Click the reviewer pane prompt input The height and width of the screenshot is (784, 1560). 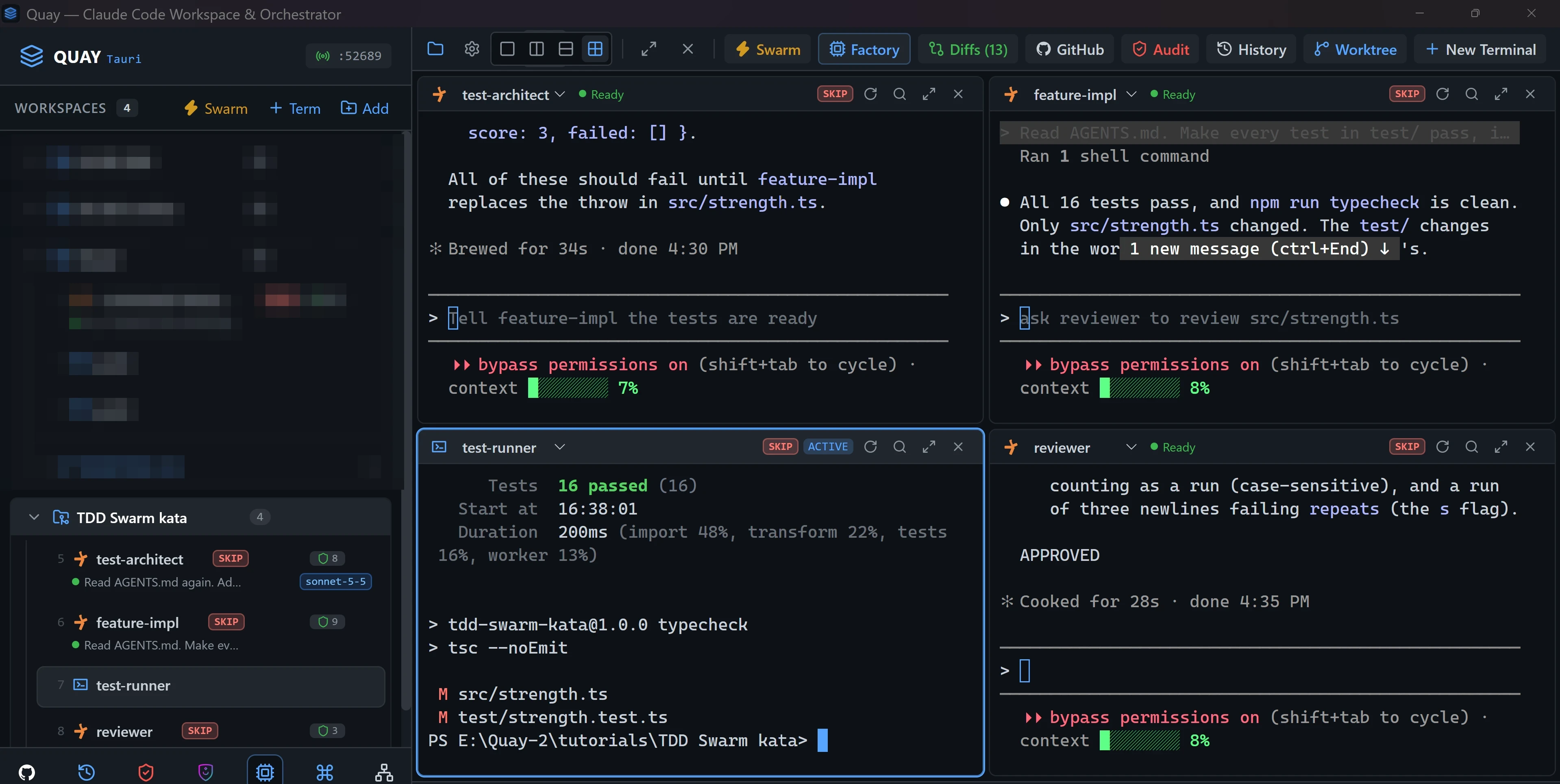[x=1260, y=671]
